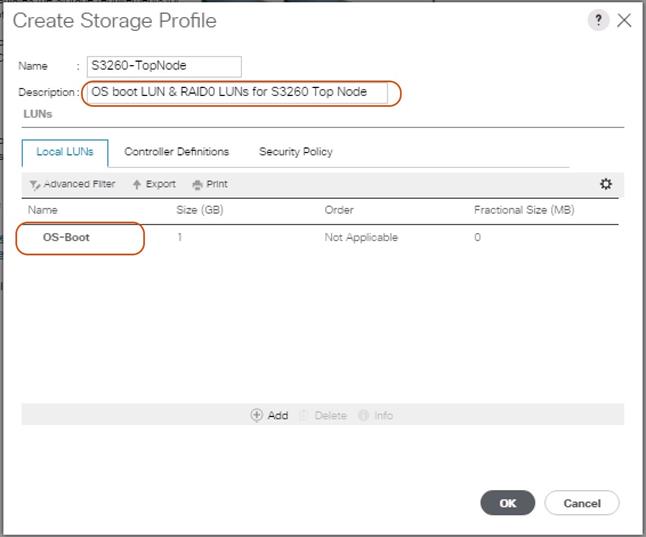The width and height of the screenshot is (646, 537).
Task: Sort by the Name column header
Action: coord(43,210)
